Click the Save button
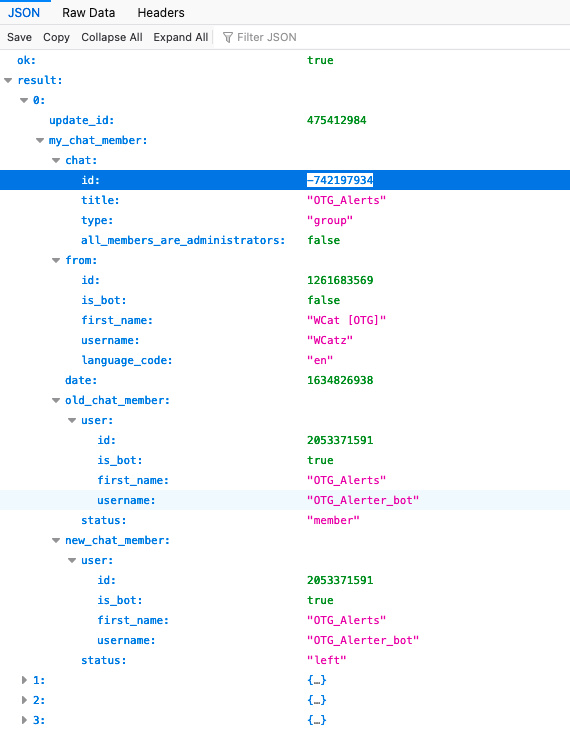570x753 pixels. click(19, 37)
